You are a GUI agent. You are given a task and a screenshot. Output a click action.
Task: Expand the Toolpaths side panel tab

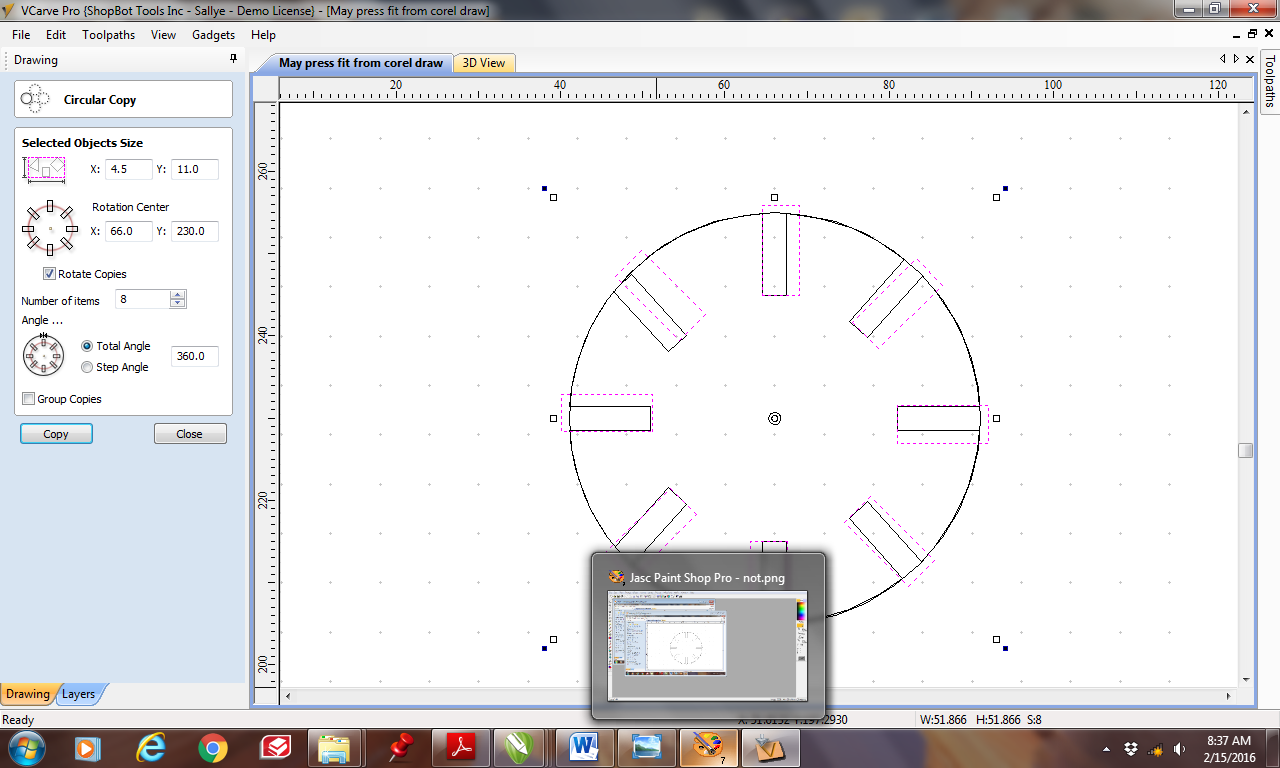pos(1269,80)
